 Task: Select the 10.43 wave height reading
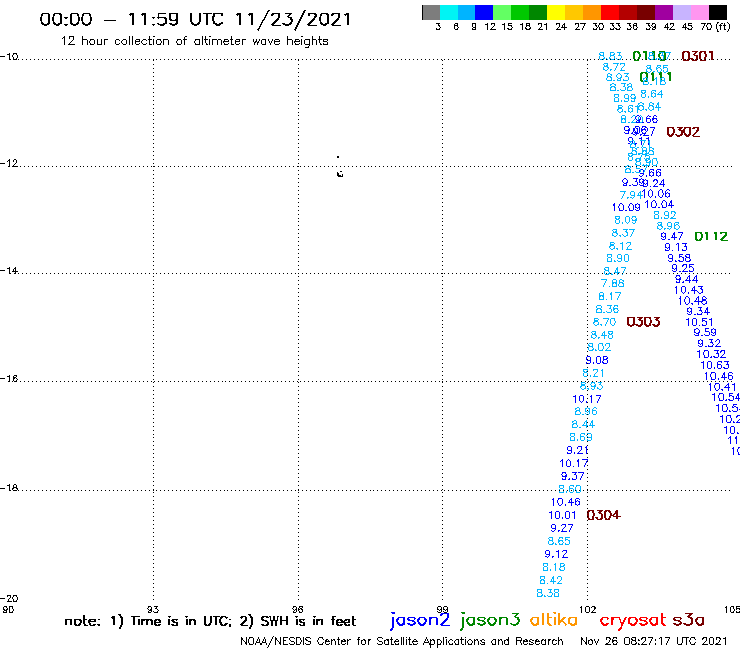tap(689, 290)
